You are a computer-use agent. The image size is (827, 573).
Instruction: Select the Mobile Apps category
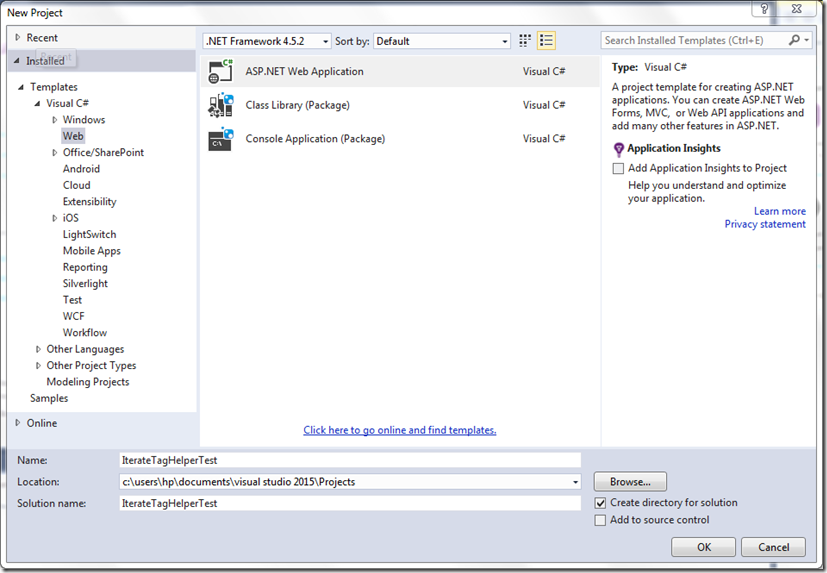pos(92,251)
